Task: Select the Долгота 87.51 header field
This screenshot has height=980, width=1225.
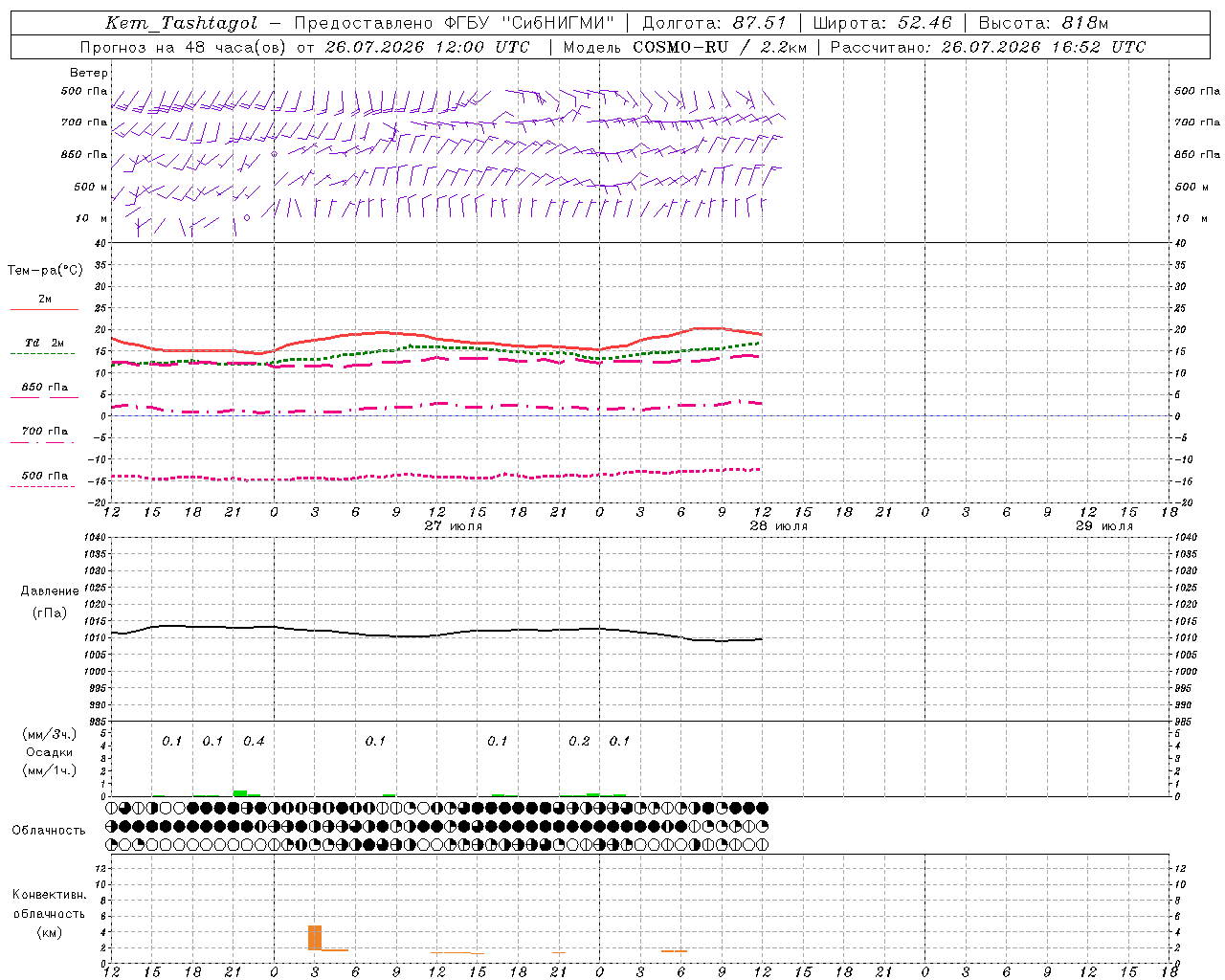Action: [x=714, y=23]
